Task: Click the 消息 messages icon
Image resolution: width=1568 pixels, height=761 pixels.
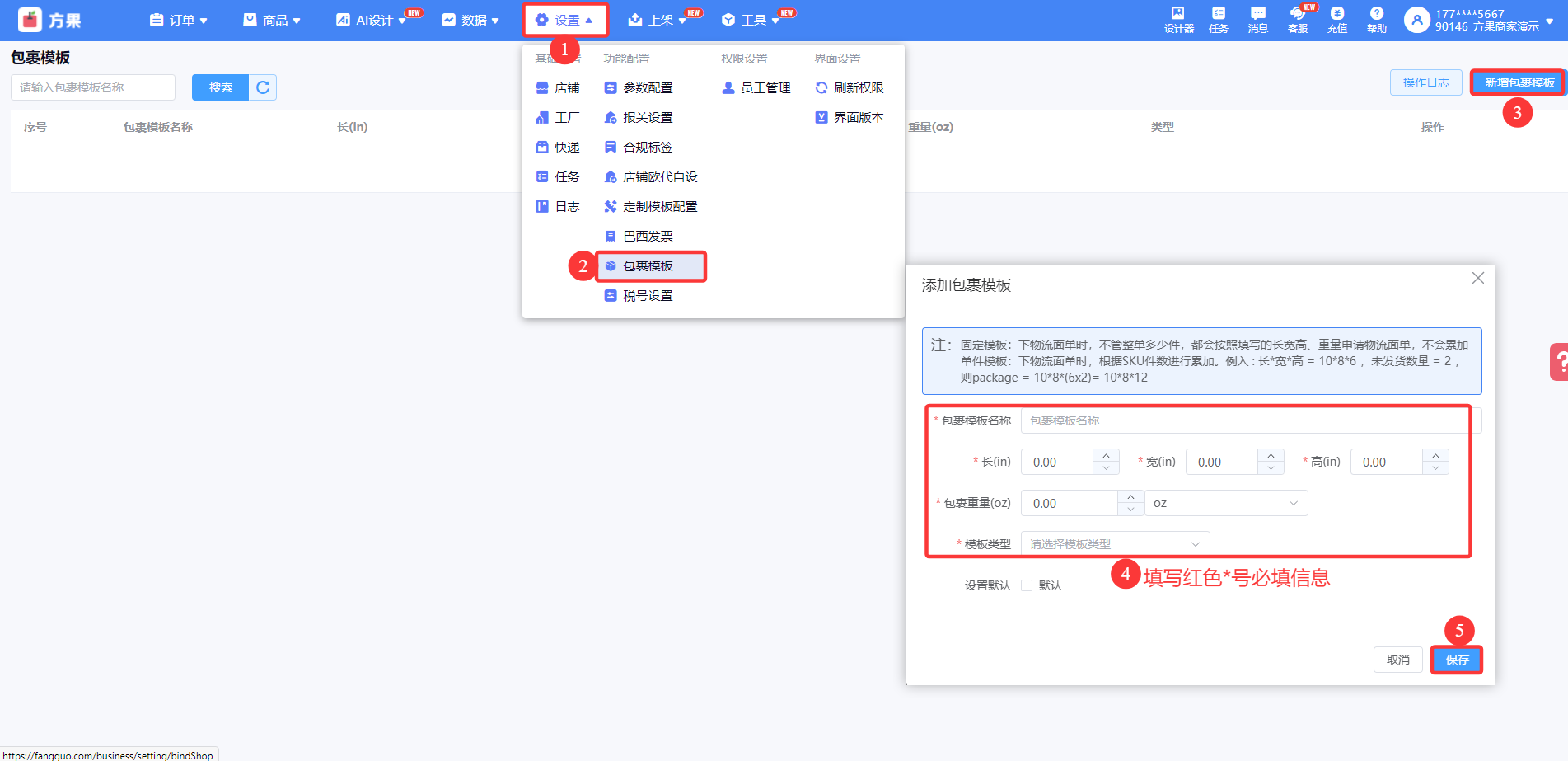Action: point(1257,19)
